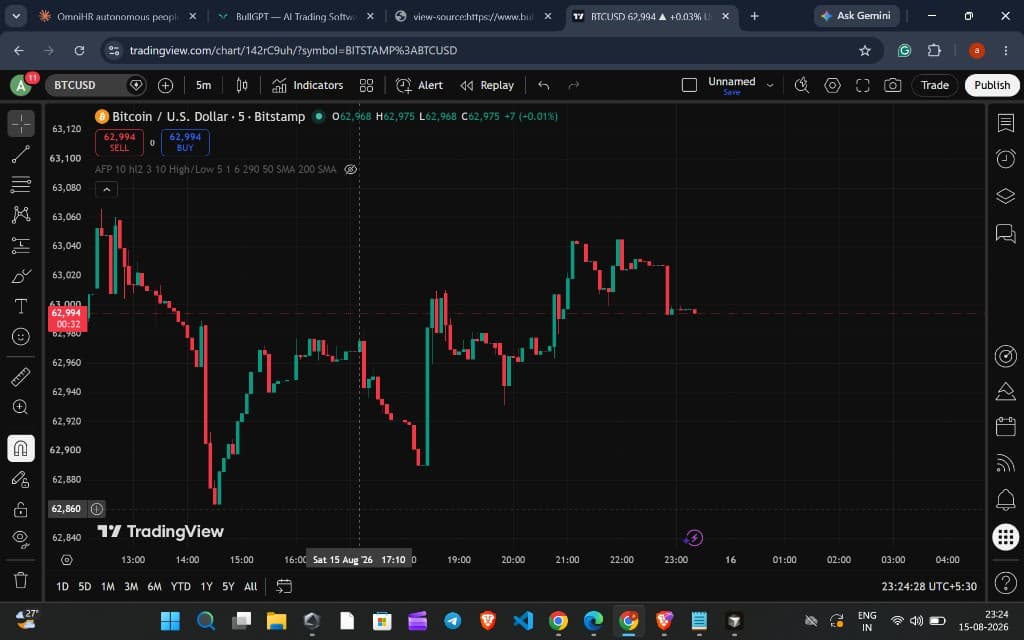The width and height of the screenshot is (1024, 640).
Task: Open the help center question mark
Action: [x=1006, y=582]
